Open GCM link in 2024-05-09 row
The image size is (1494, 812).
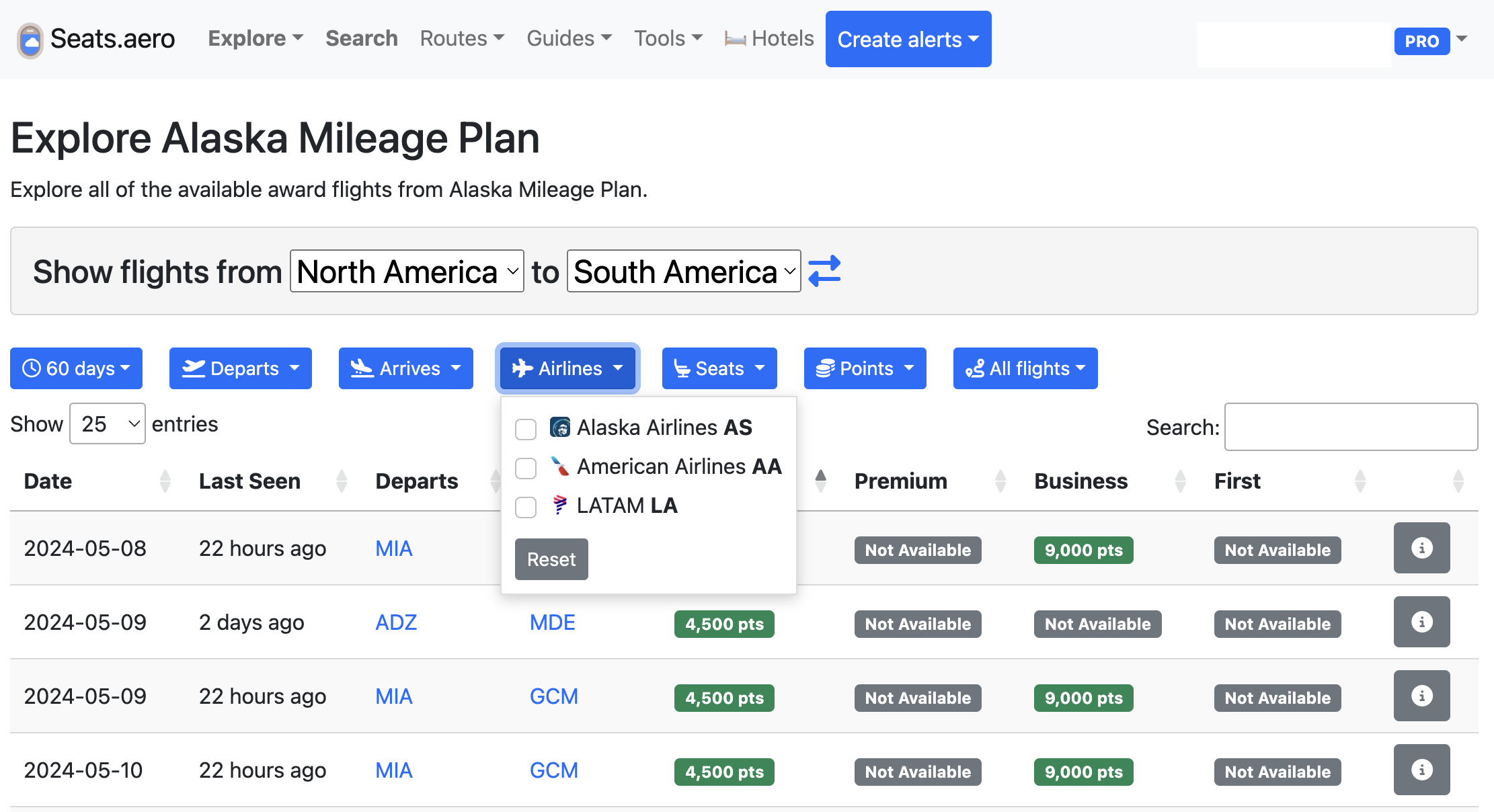coord(554,696)
